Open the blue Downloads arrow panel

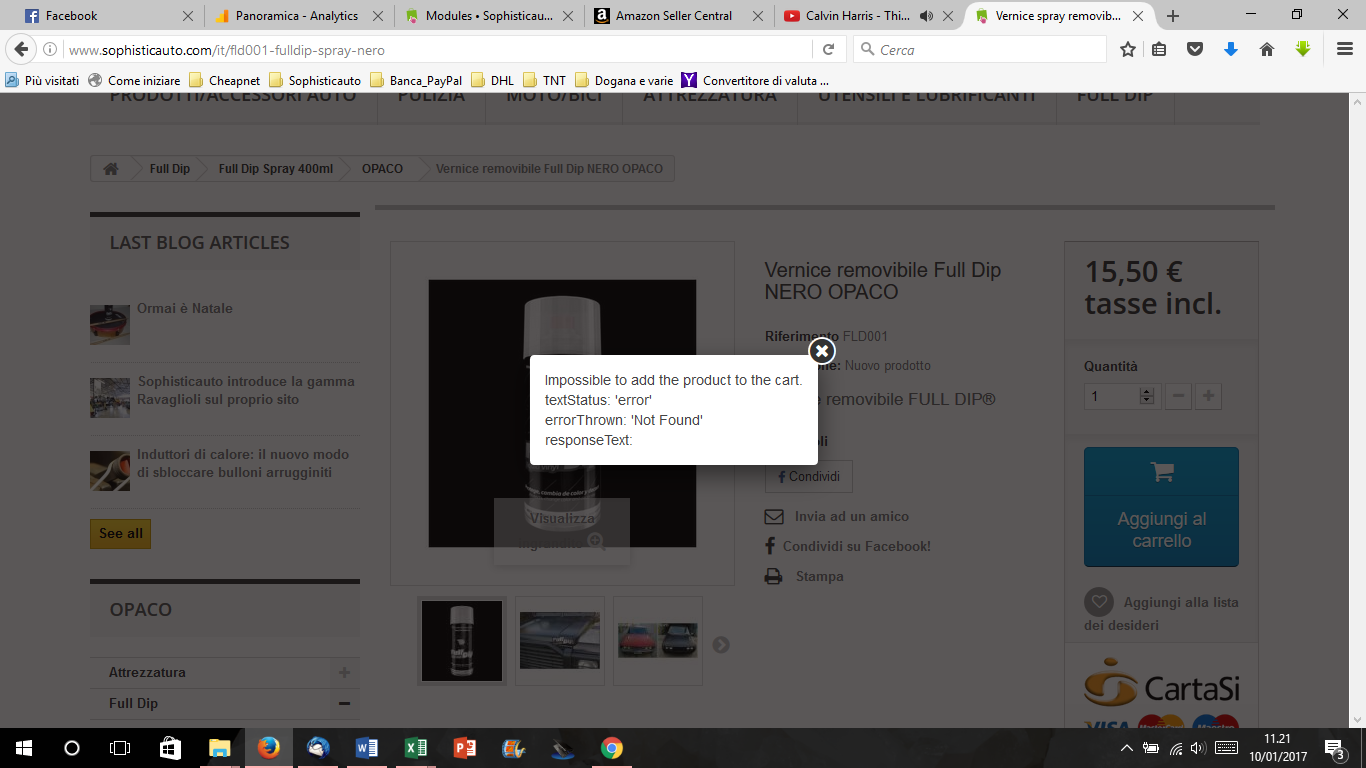coord(1231,49)
